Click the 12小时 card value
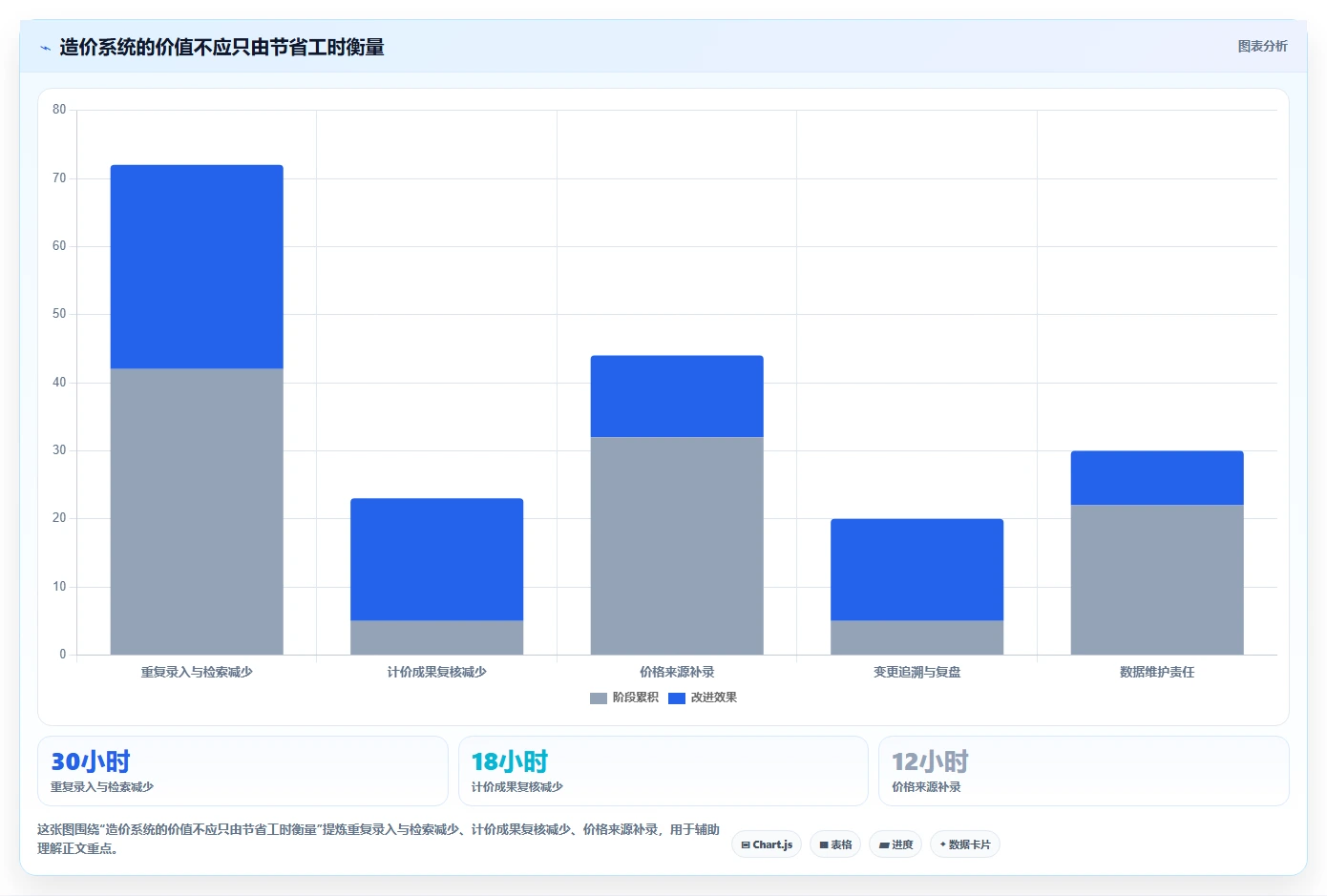1327x896 pixels. click(930, 761)
